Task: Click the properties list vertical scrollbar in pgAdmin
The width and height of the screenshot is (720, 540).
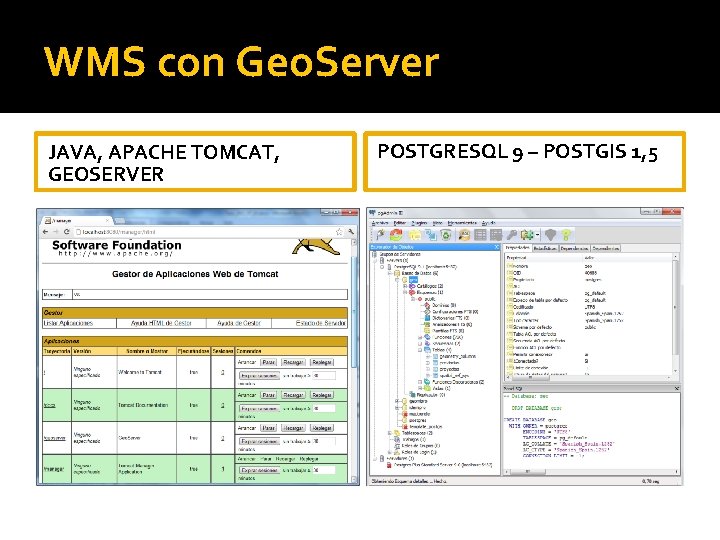Action: [675, 315]
